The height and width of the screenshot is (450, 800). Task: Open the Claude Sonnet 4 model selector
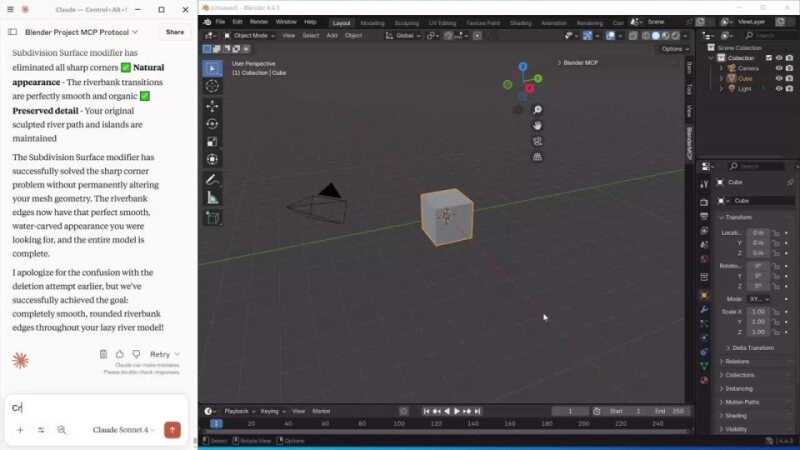click(124, 430)
